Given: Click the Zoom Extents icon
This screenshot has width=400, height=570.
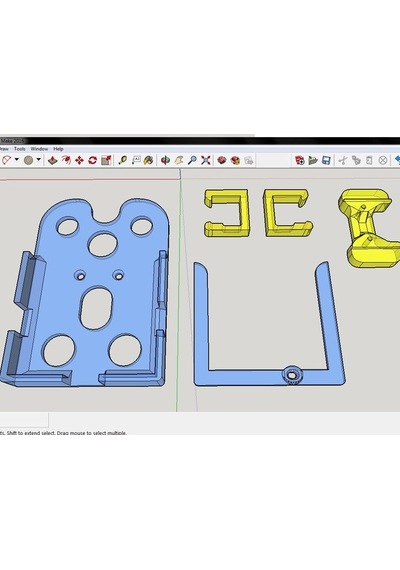Looking at the screenshot, I should click(x=206, y=160).
